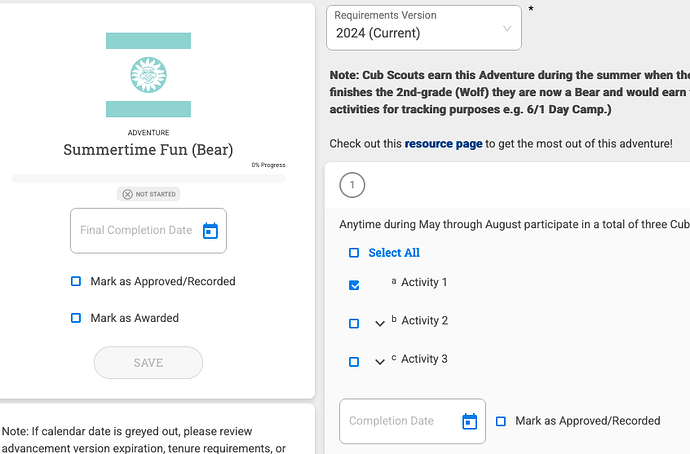Image resolution: width=690 pixels, height=454 pixels.
Task: Open the requirement Completion Date calendar icon
Action: [470, 422]
